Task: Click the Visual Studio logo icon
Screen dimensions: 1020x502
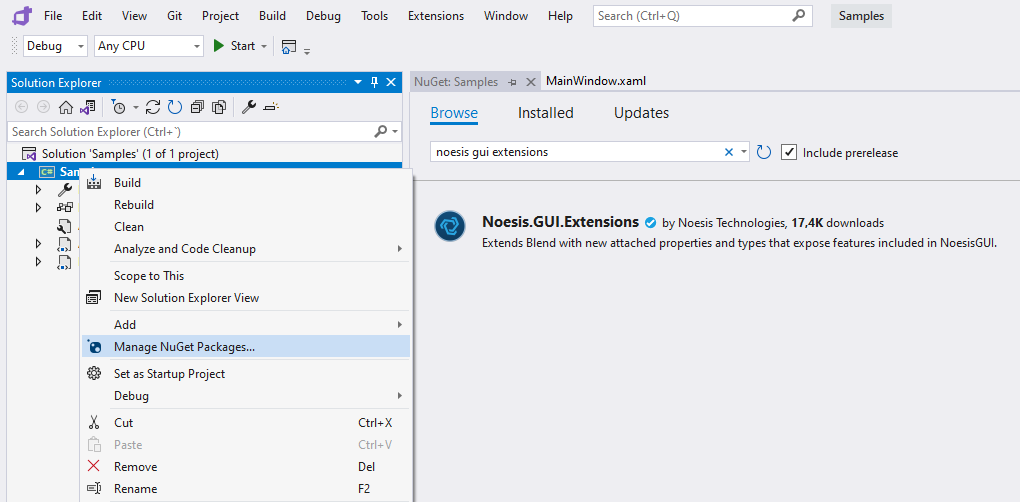Action: [x=21, y=15]
